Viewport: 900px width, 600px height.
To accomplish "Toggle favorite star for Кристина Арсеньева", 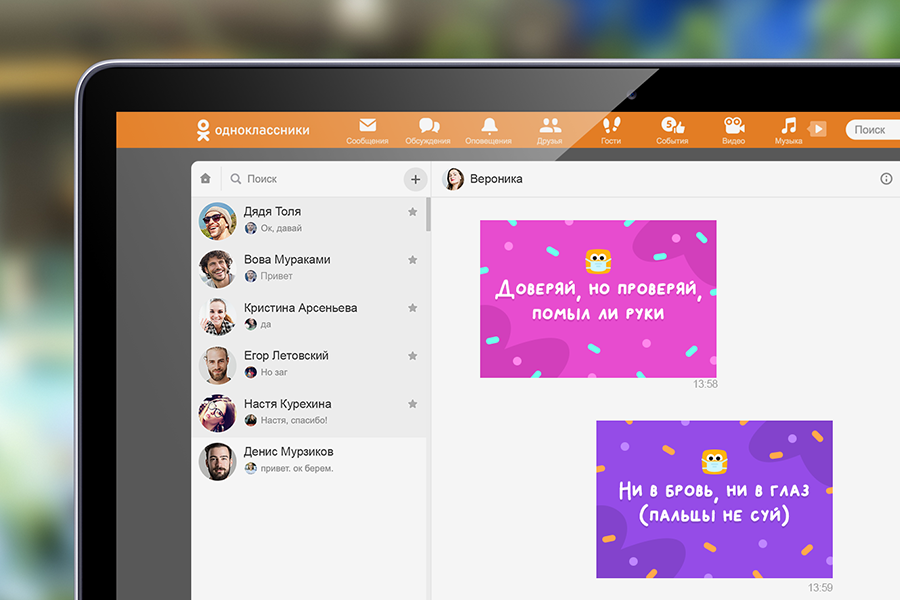I will 412,308.
